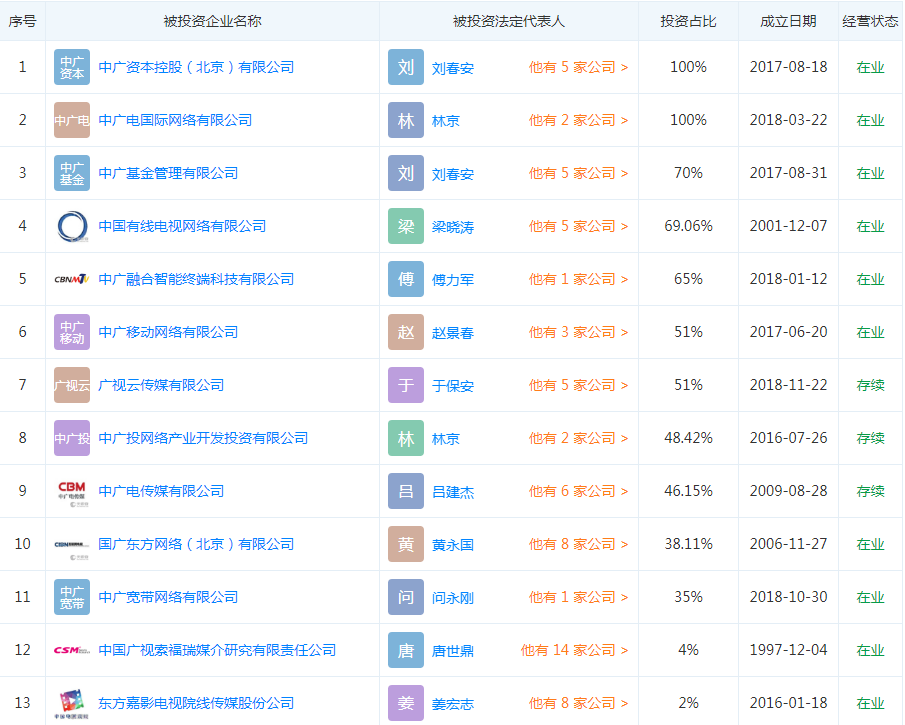Click the 2001-12-07 founding date

pos(788,226)
